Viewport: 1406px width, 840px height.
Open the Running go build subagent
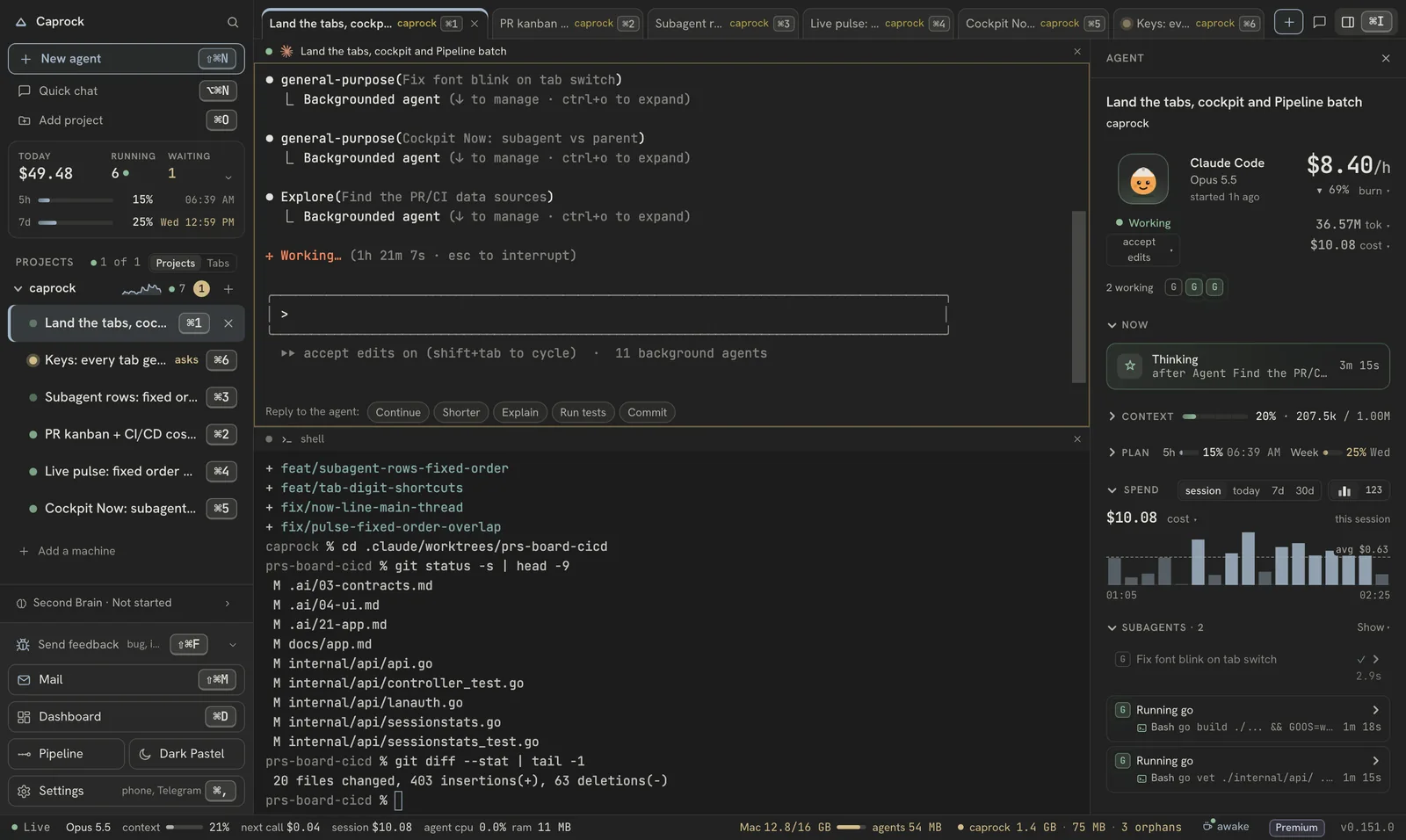pyautogui.click(x=1248, y=718)
